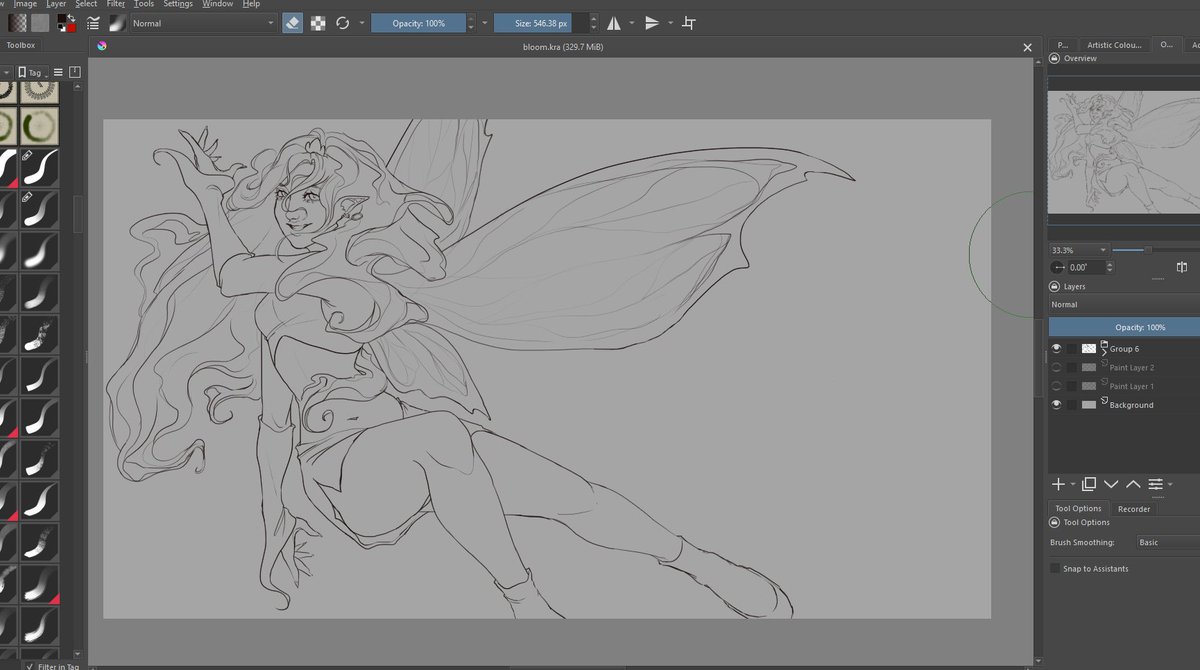1200x670 pixels.
Task: Select the Background layer row
Action: click(x=1124, y=405)
